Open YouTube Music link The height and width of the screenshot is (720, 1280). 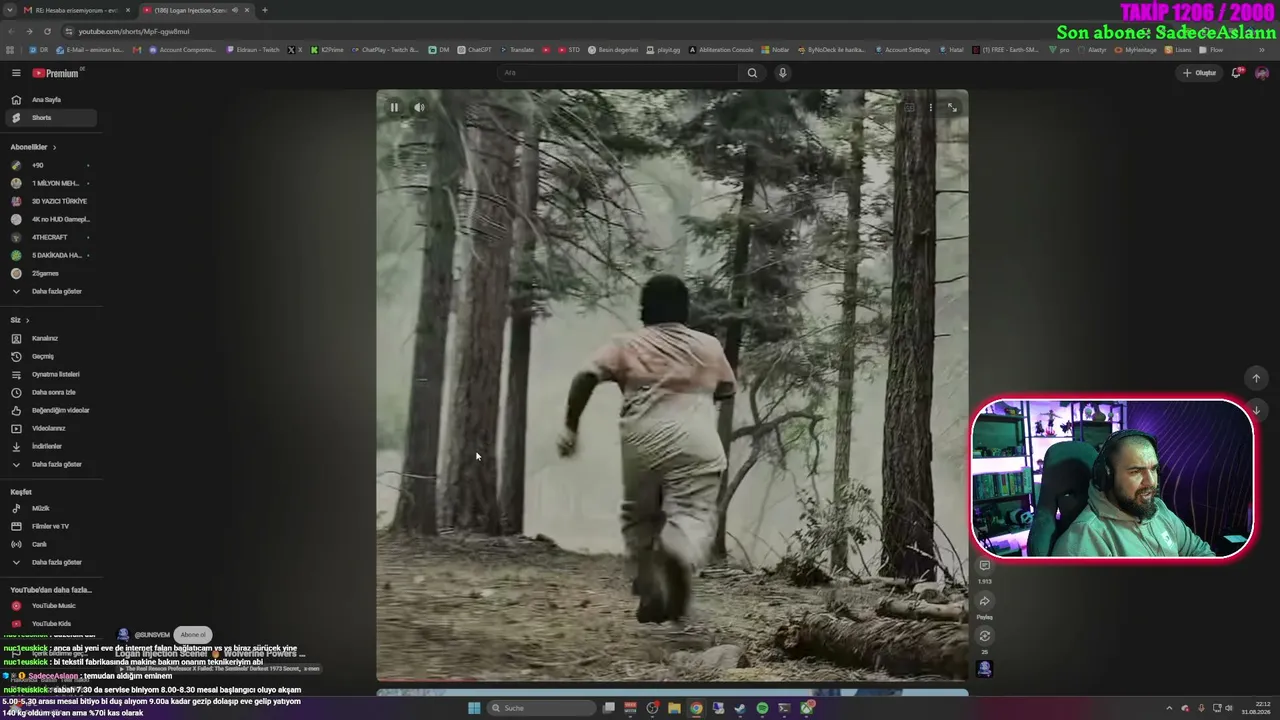pos(50,606)
